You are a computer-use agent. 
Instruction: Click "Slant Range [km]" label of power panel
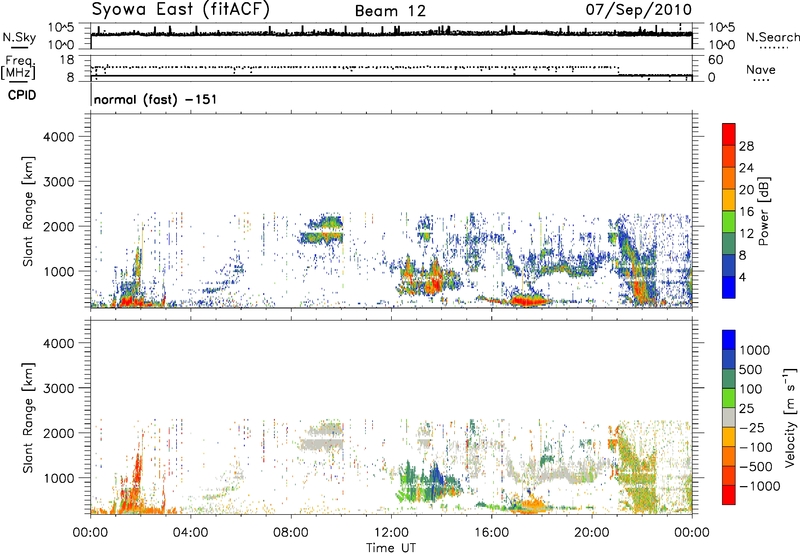28,211
